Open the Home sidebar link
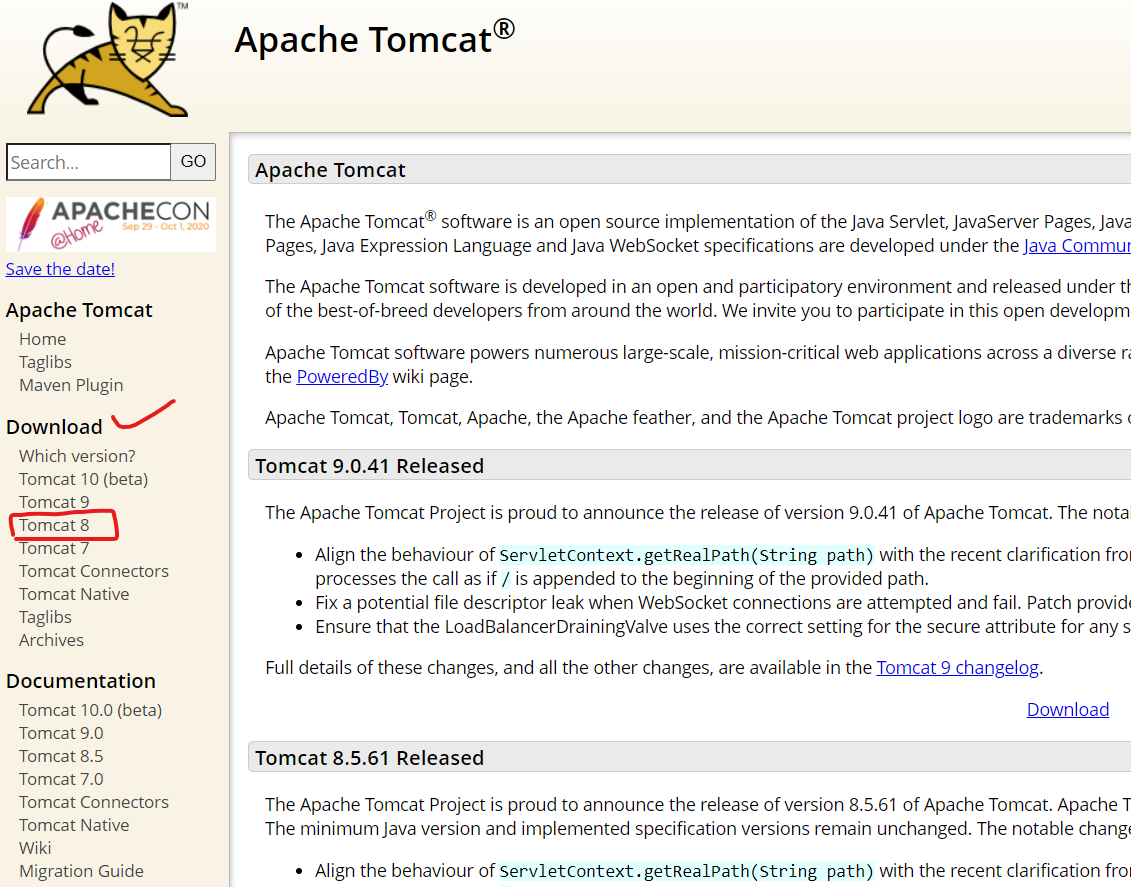The image size is (1131, 887). coord(43,339)
